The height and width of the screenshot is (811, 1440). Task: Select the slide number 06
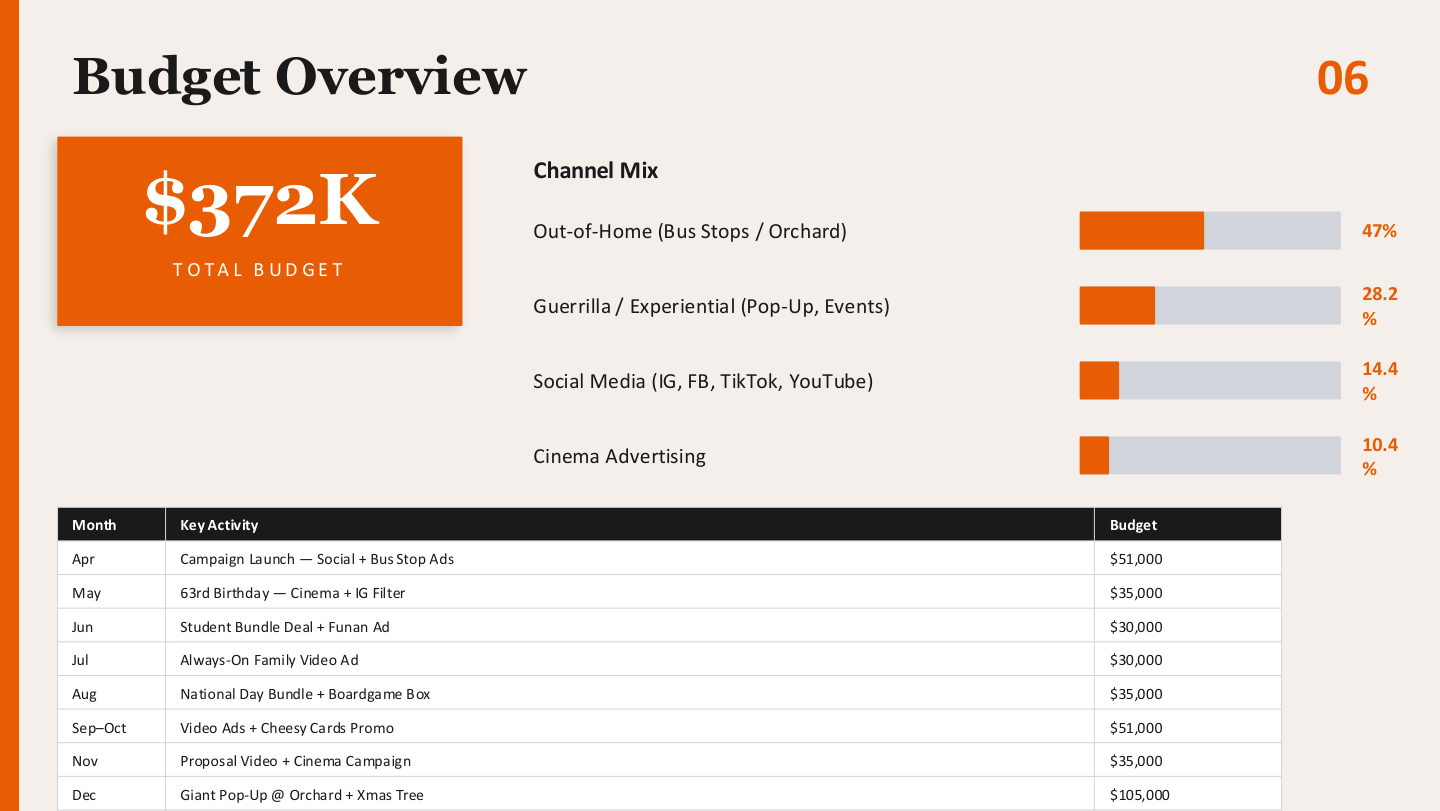tap(1342, 78)
